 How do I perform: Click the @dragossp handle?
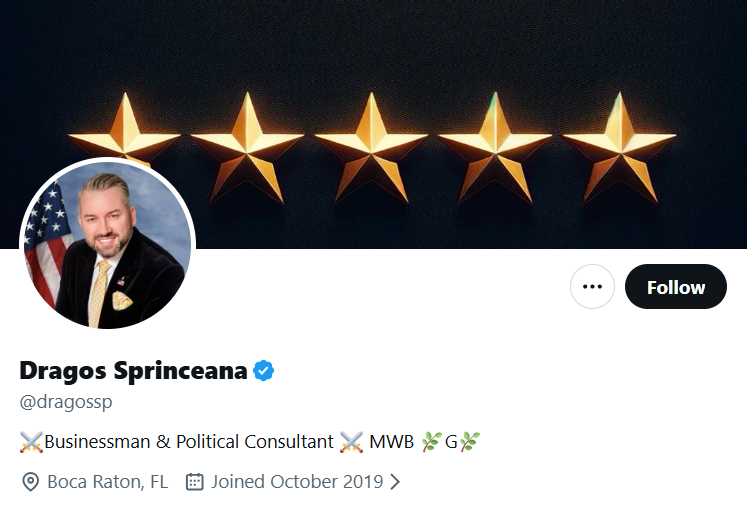point(66,402)
